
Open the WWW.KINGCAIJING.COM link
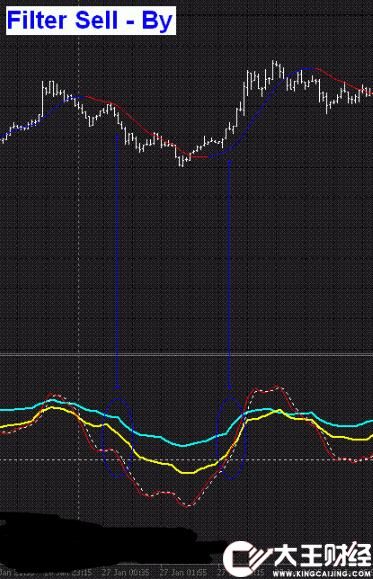pos(322,574)
